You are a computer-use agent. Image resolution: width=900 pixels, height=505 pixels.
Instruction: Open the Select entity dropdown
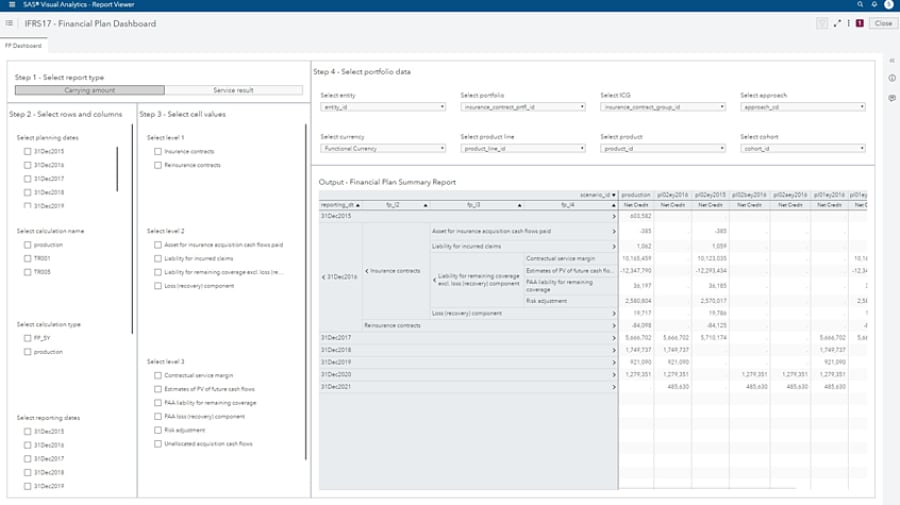pos(383,107)
